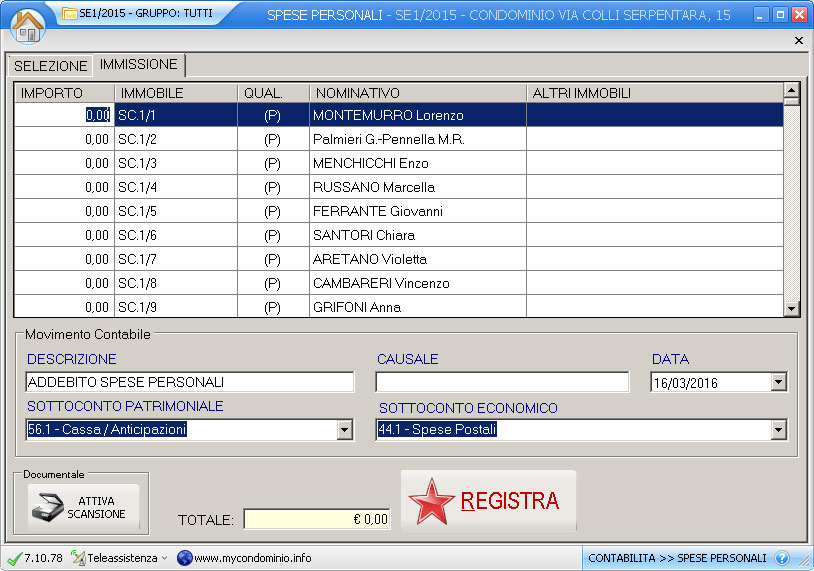Screen dimensions: 814x571
Task: Open the Teleassistenza tool icon
Action: coord(79,558)
